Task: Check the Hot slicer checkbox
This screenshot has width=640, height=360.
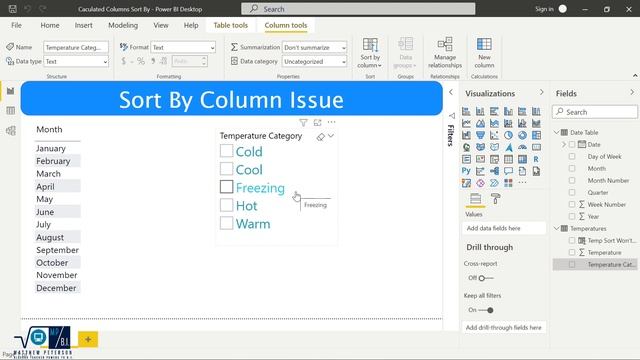Action: click(x=227, y=205)
